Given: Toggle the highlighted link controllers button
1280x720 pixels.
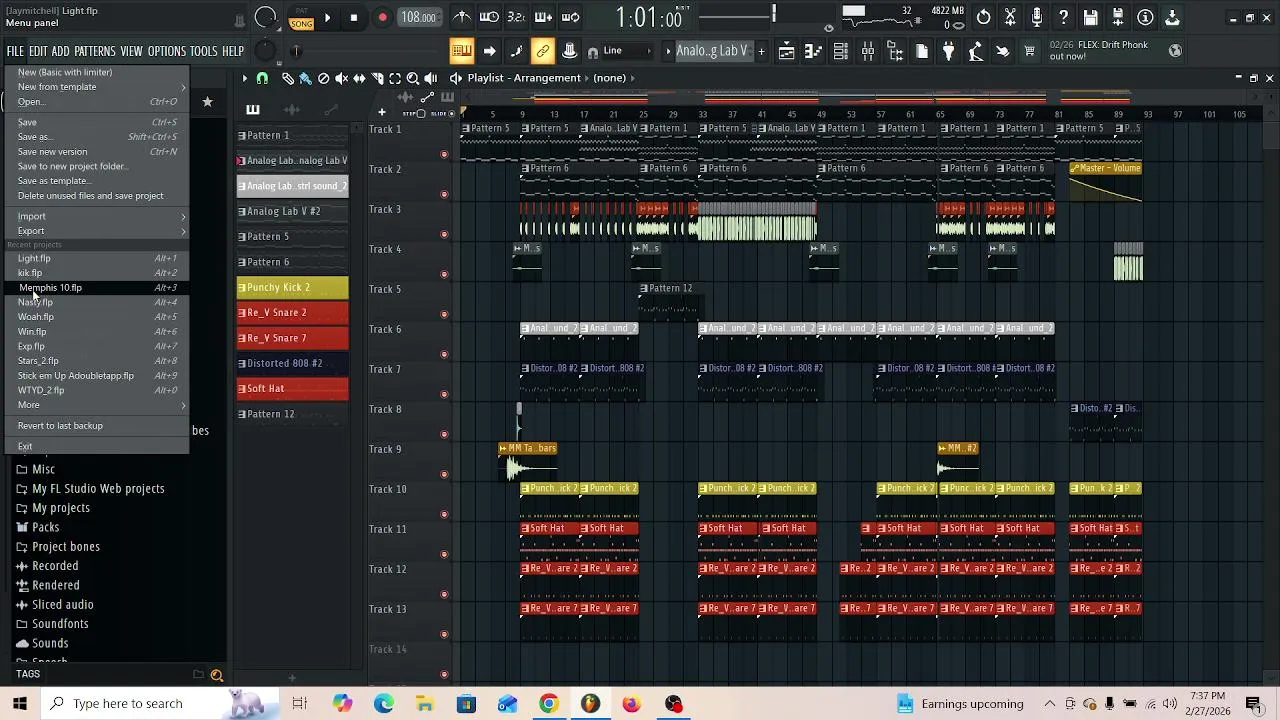Looking at the screenshot, I should pos(542,51).
